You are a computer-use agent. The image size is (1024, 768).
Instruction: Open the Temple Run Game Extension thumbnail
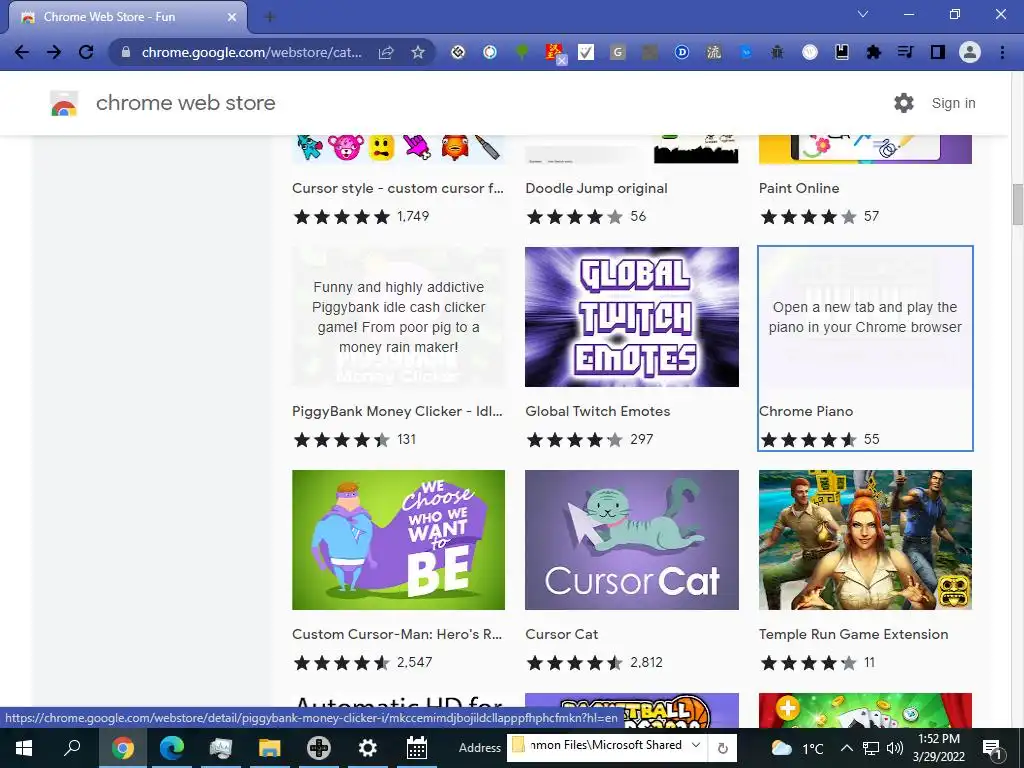[865, 539]
